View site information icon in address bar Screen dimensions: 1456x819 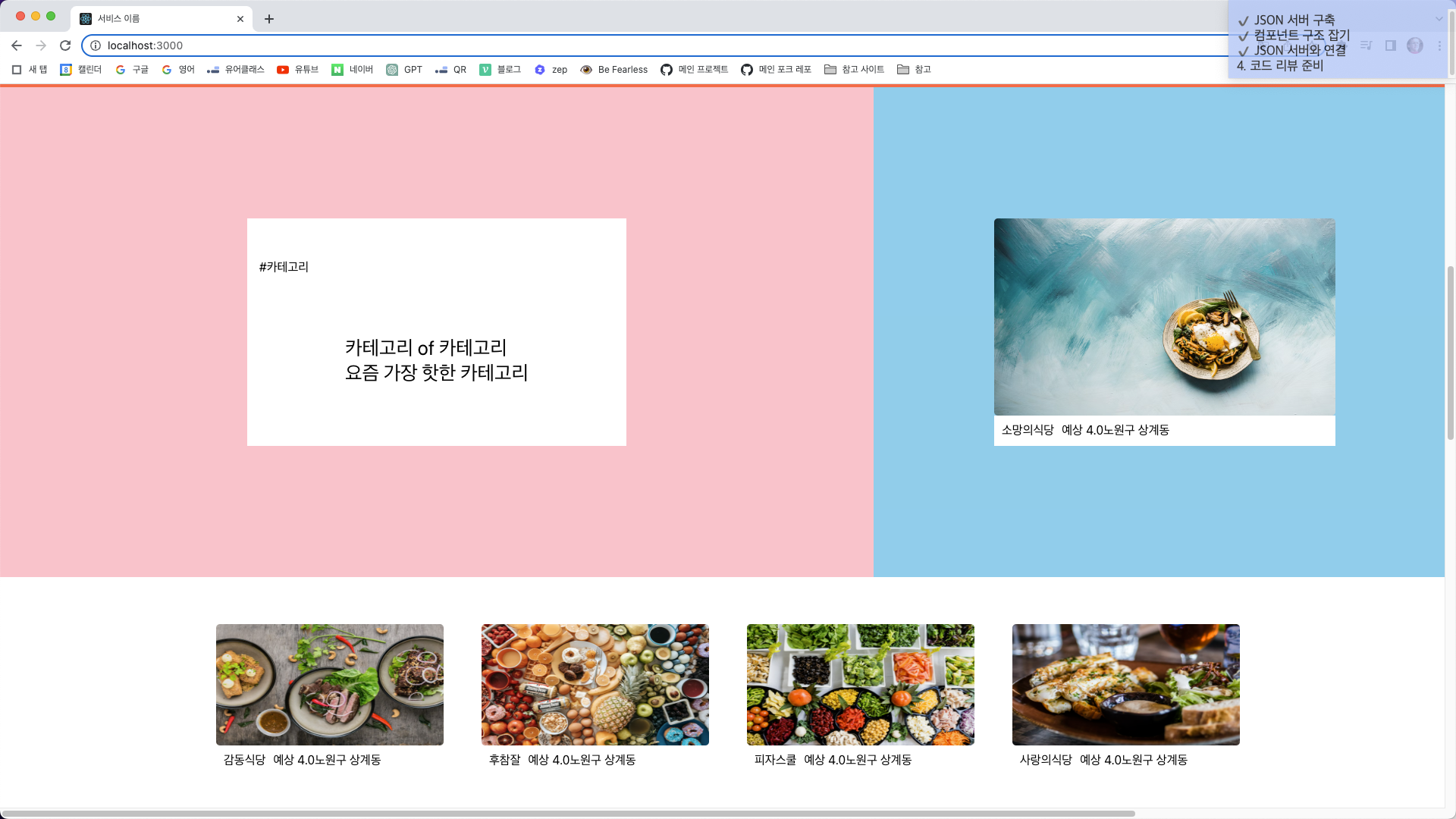click(96, 45)
